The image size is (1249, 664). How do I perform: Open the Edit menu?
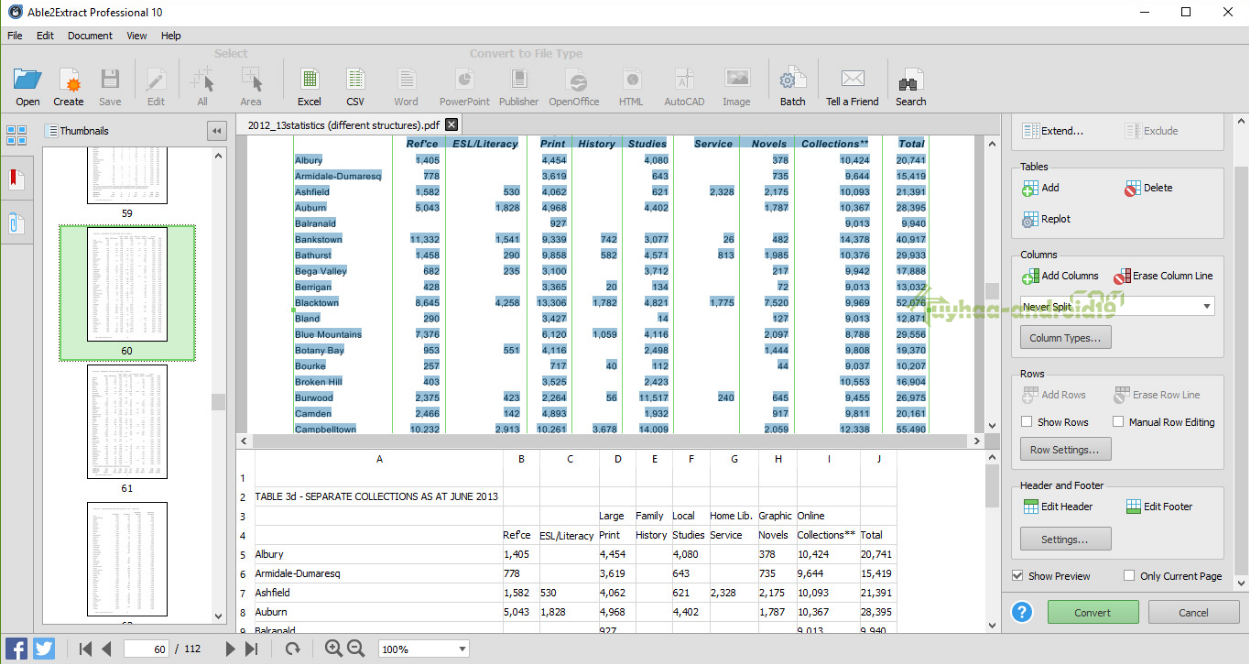[x=45, y=35]
